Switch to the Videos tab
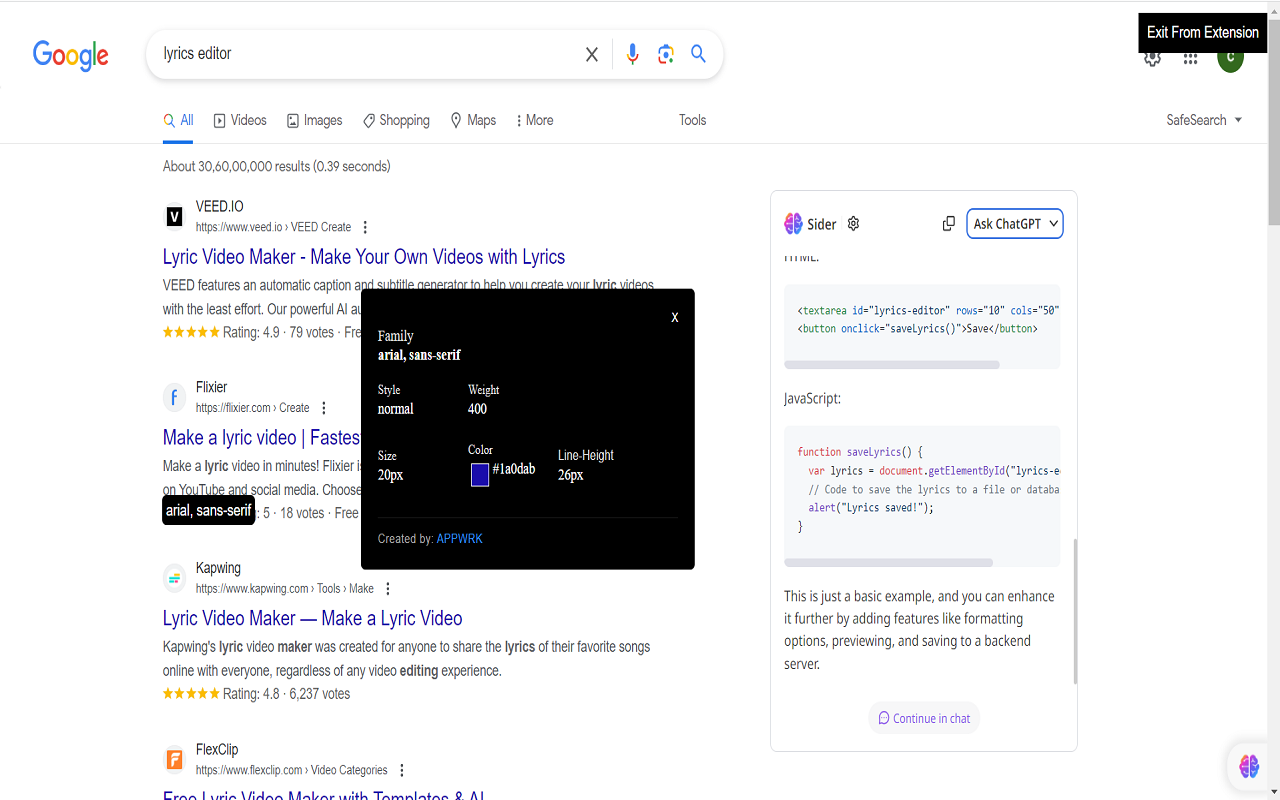The height and width of the screenshot is (800, 1280). (x=239, y=120)
